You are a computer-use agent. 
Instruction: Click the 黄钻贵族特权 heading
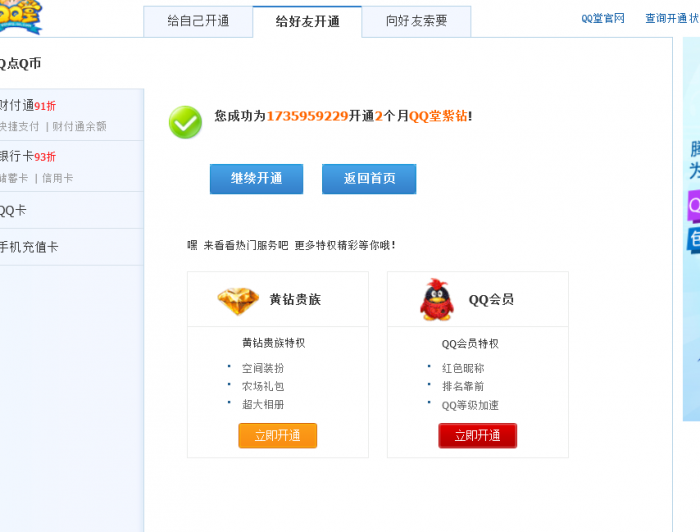point(274,343)
